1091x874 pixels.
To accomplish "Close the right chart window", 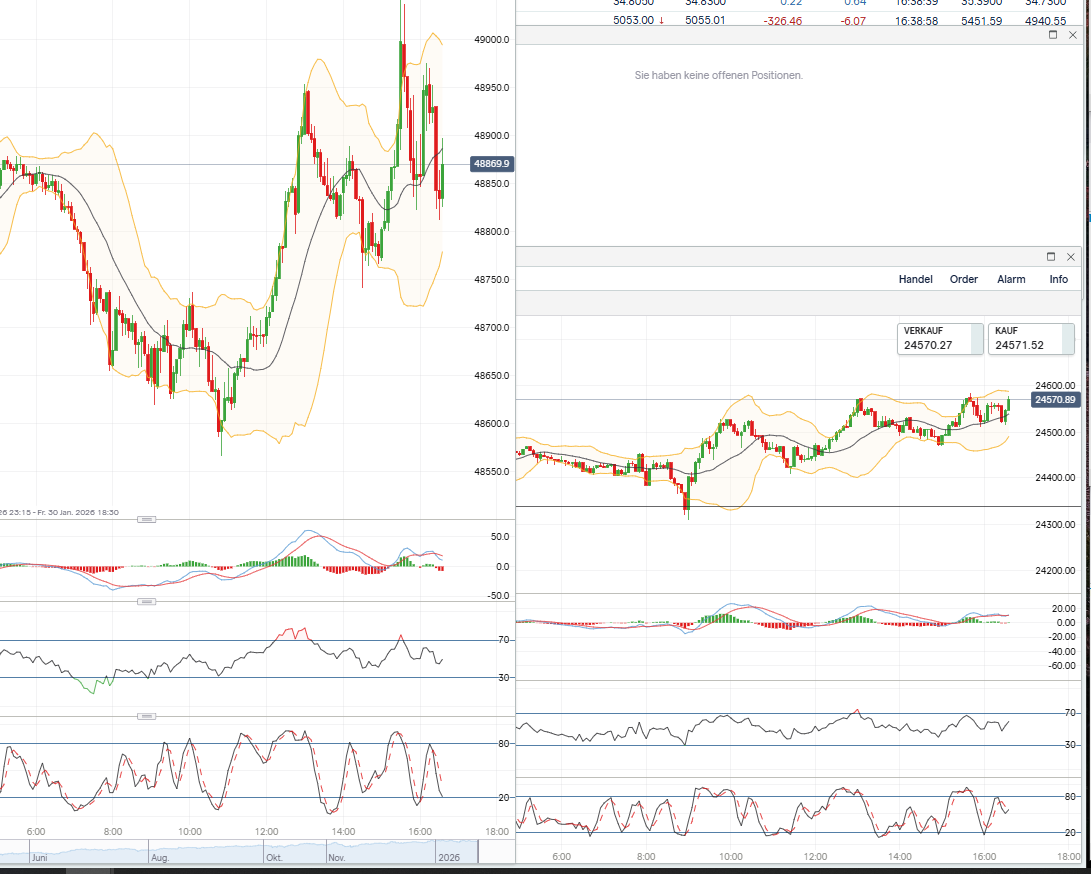I will coord(1071,257).
